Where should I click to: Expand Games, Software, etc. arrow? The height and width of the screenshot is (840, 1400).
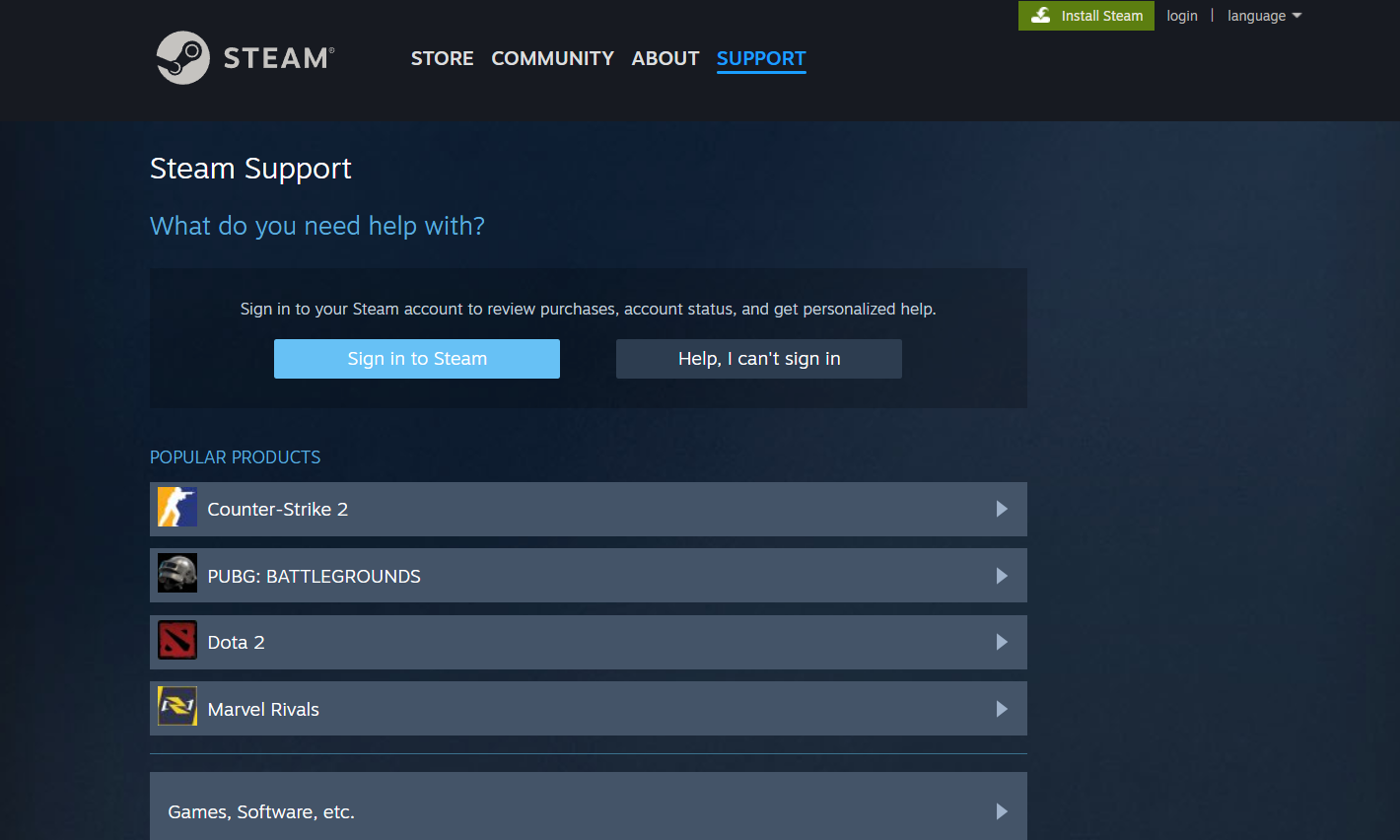1002,811
